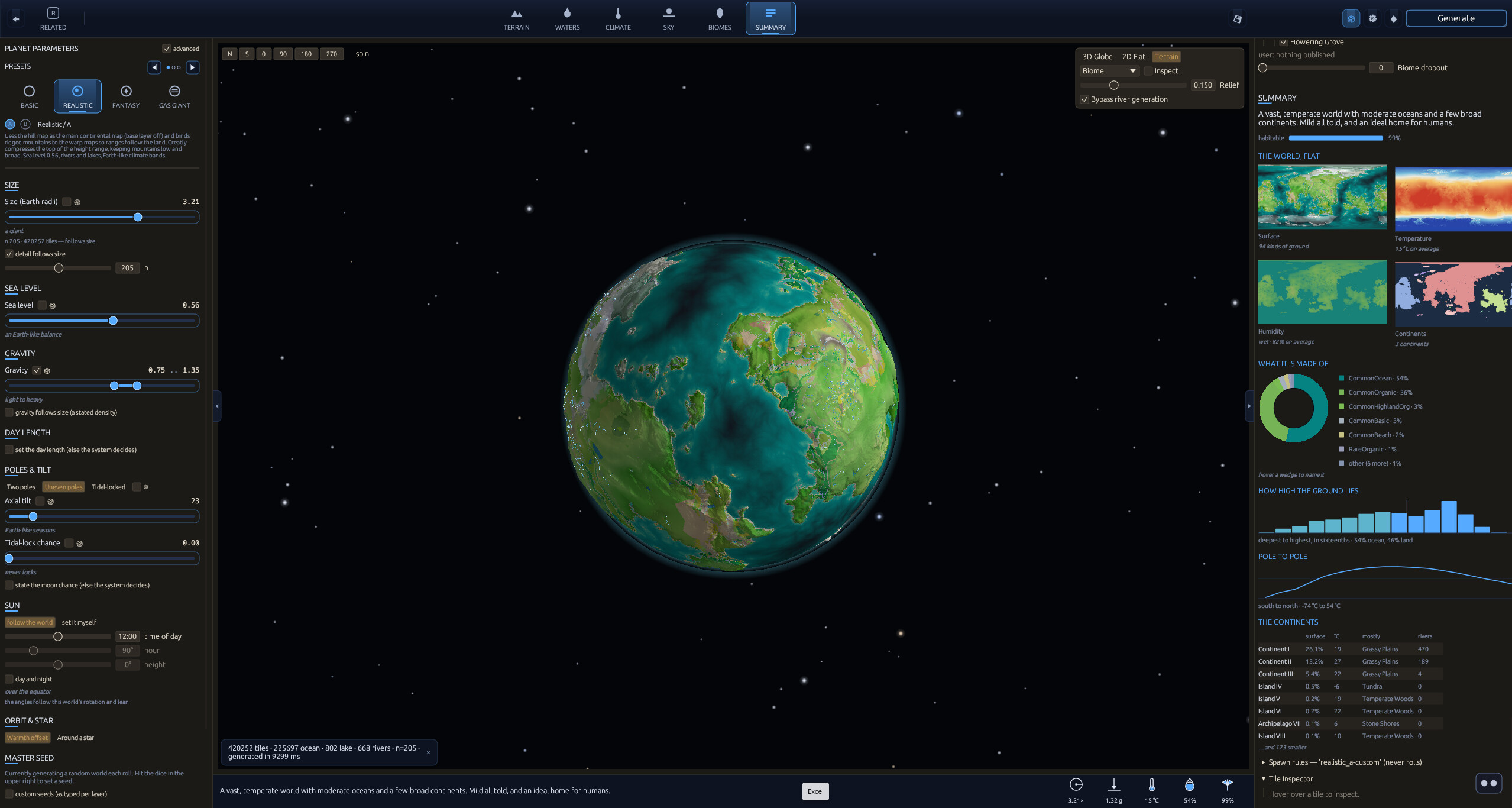The width and height of the screenshot is (1512, 808).
Task: Enable day and night checkbox
Action: pyautogui.click(x=9, y=679)
